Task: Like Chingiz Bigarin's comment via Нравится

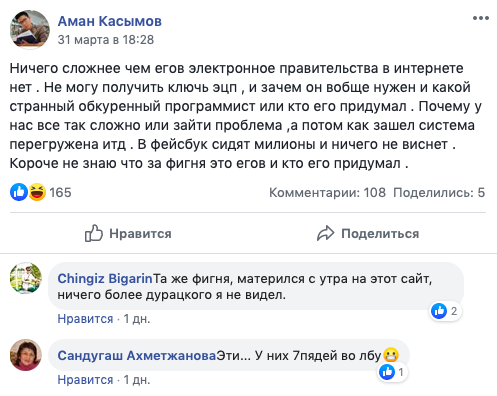Action: tap(85, 319)
